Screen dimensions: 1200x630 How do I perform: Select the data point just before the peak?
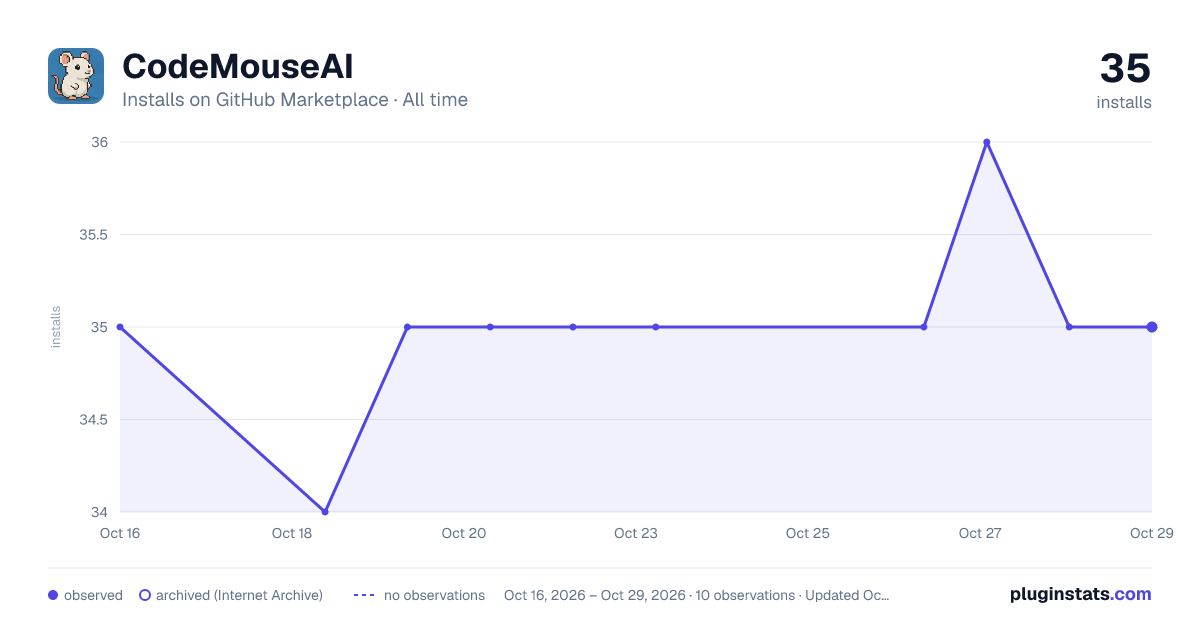click(x=924, y=327)
